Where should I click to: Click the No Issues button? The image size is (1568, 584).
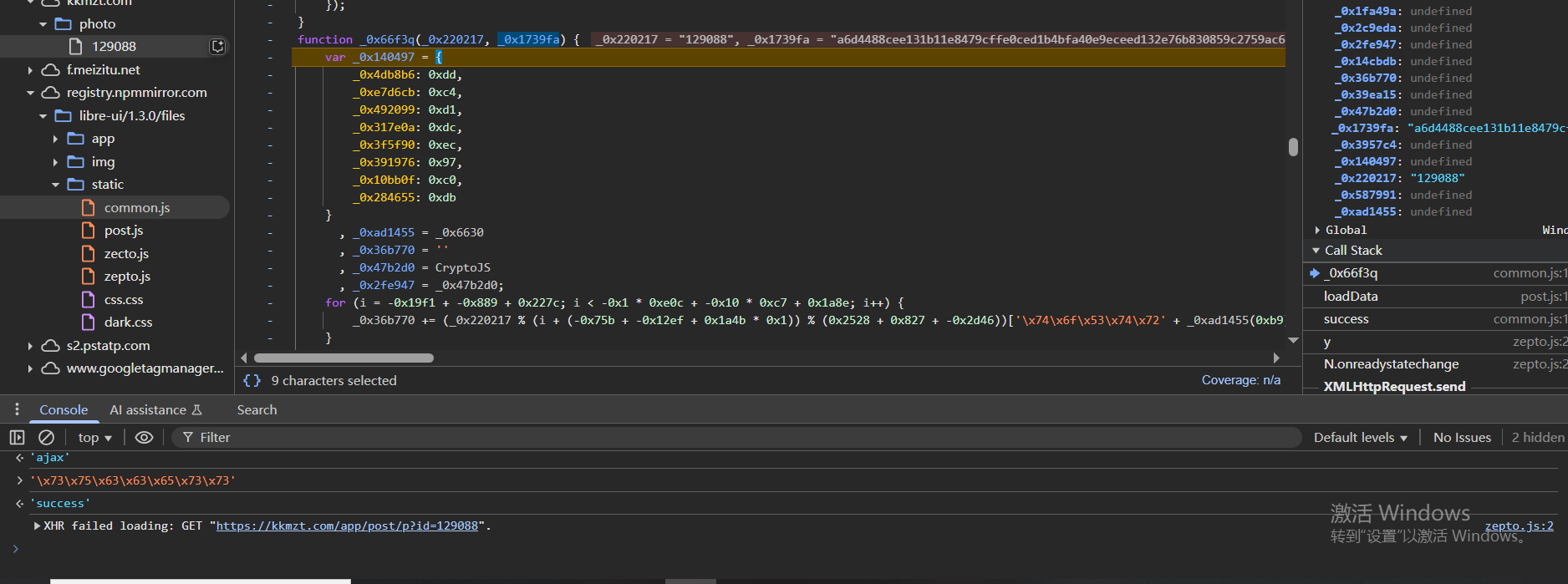1462,438
